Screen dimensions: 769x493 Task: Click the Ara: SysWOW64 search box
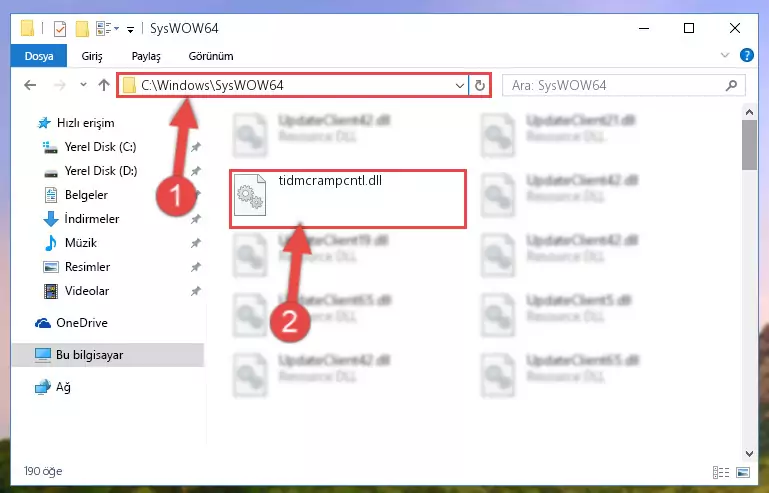coord(624,85)
